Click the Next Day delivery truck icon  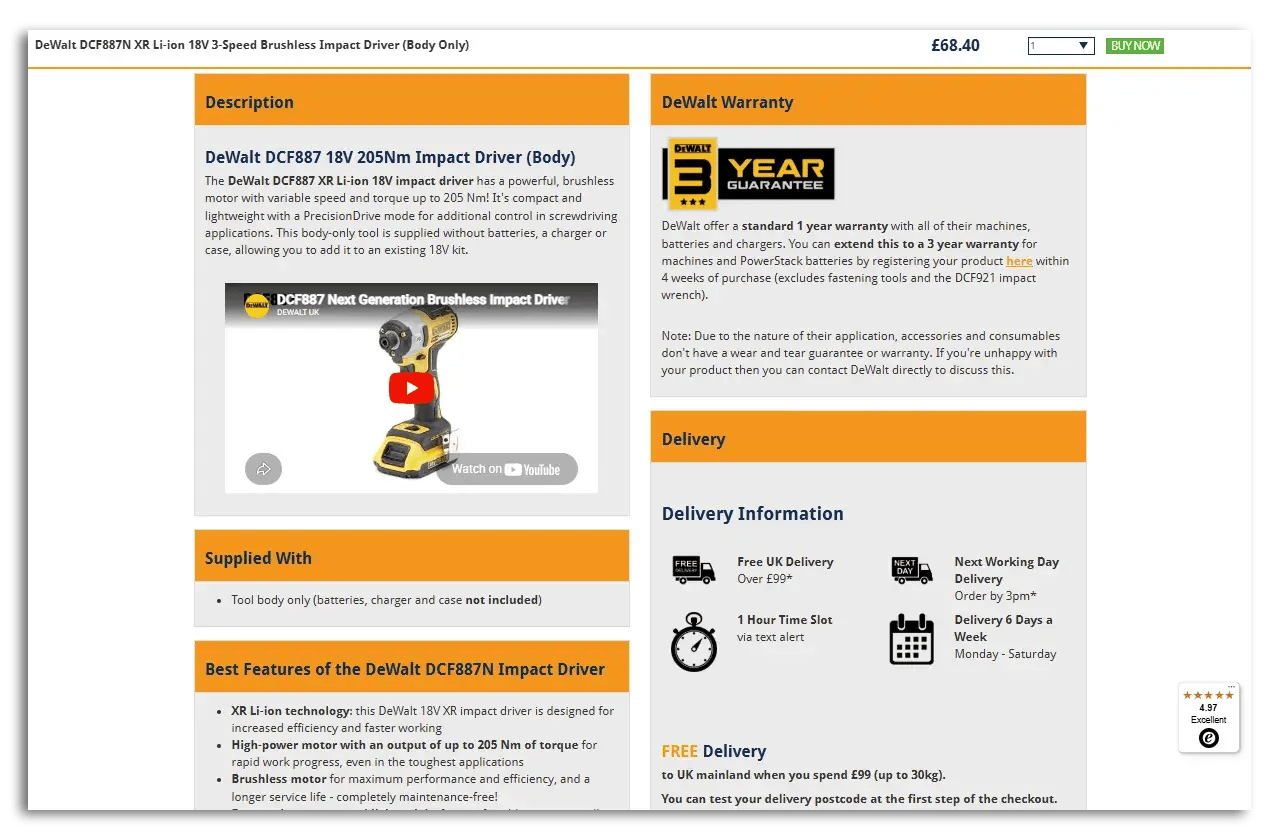[911, 570]
